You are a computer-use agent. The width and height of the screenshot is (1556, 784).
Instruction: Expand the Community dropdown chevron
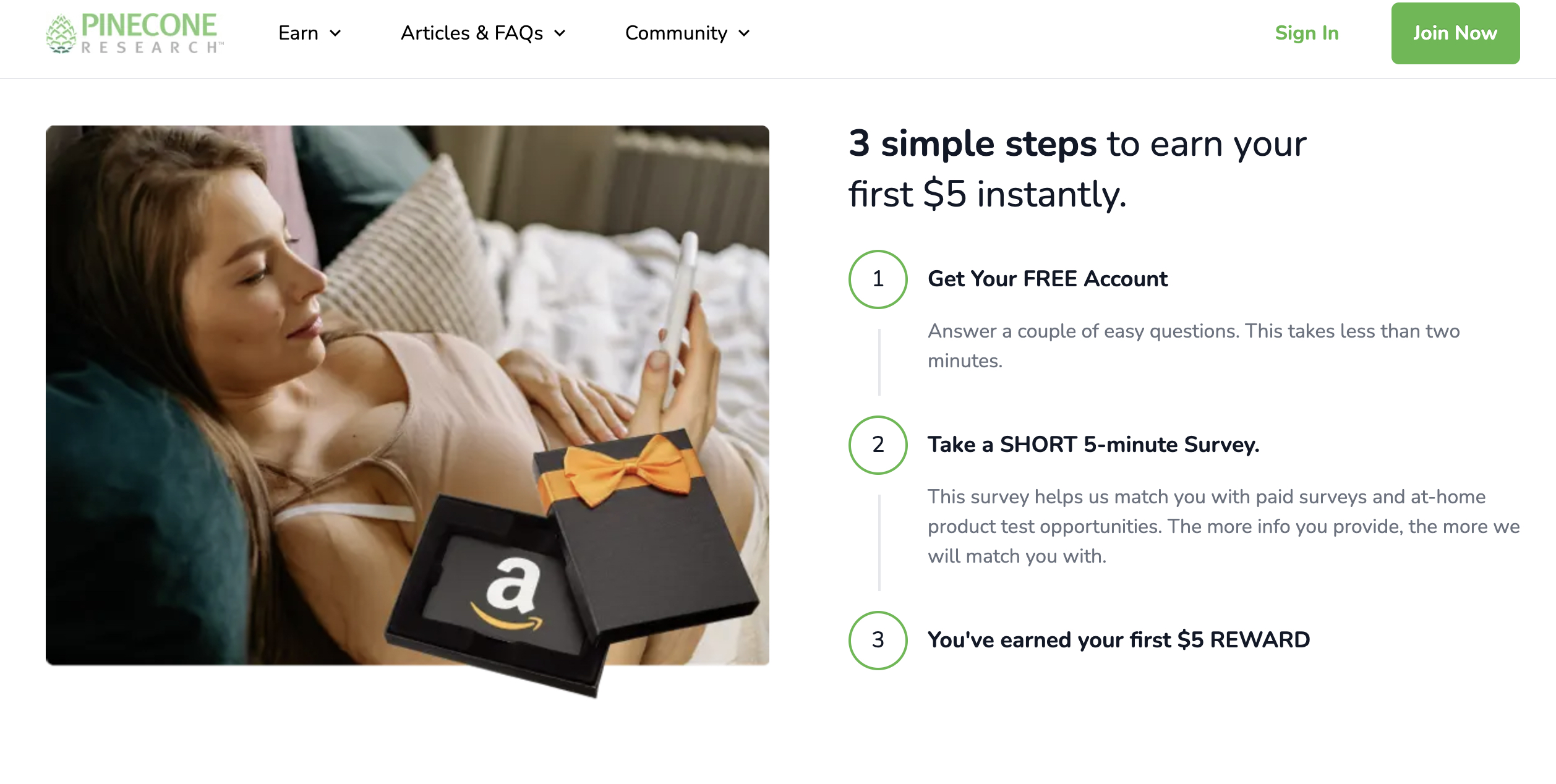point(744,33)
